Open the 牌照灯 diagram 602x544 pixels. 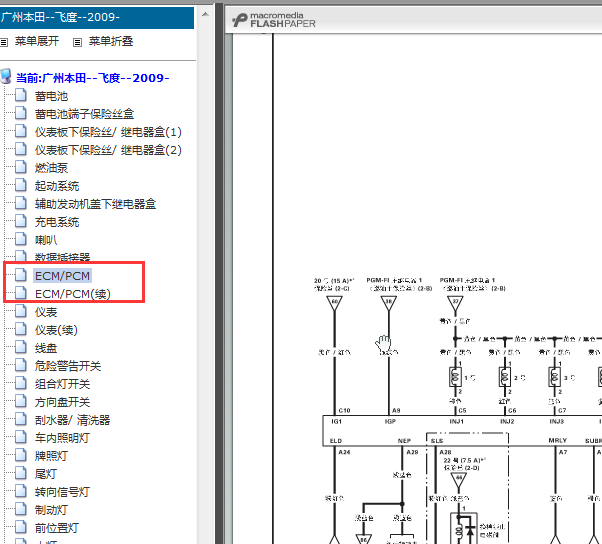tap(51, 456)
